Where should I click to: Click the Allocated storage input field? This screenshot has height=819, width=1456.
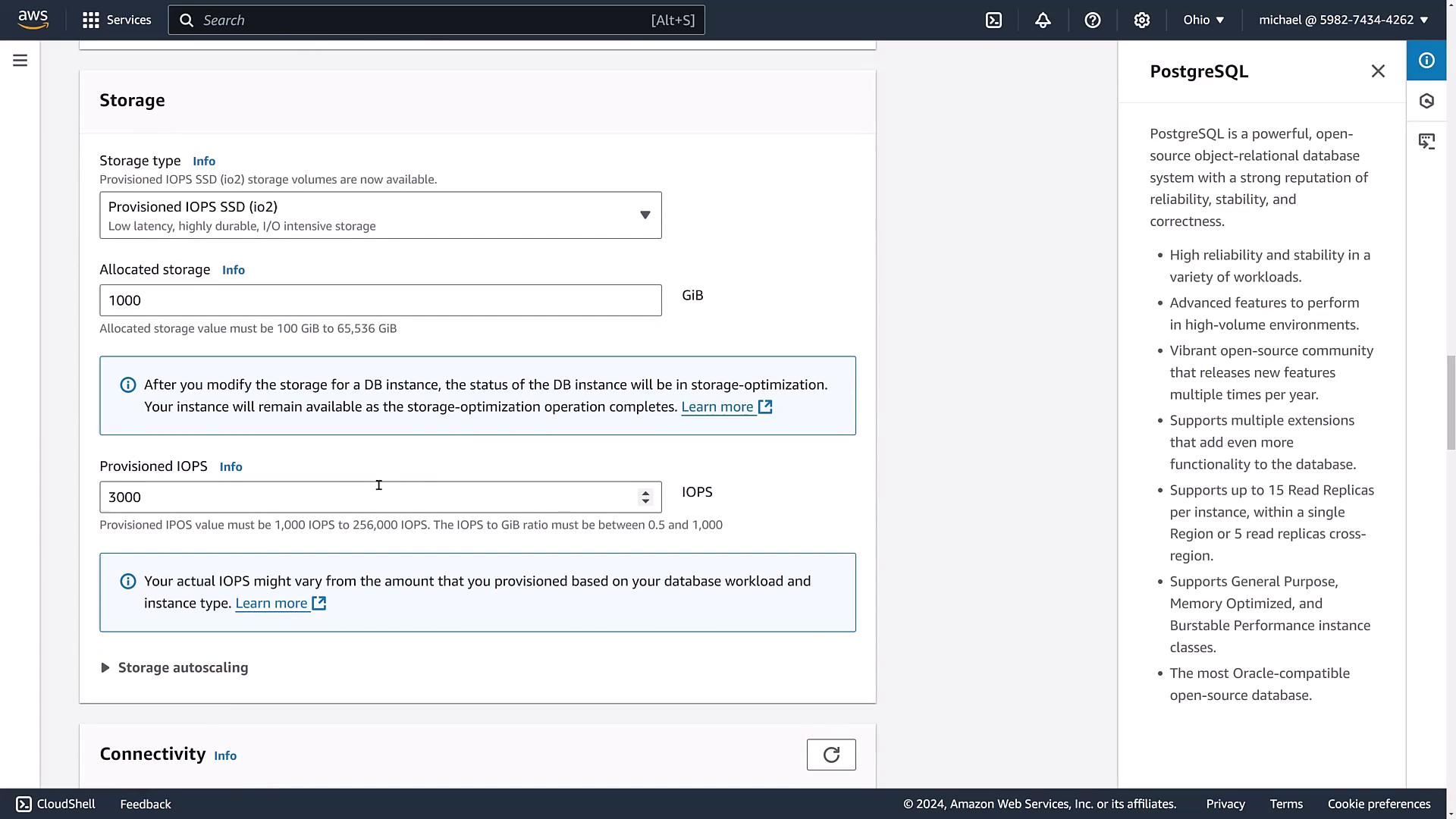coord(380,300)
